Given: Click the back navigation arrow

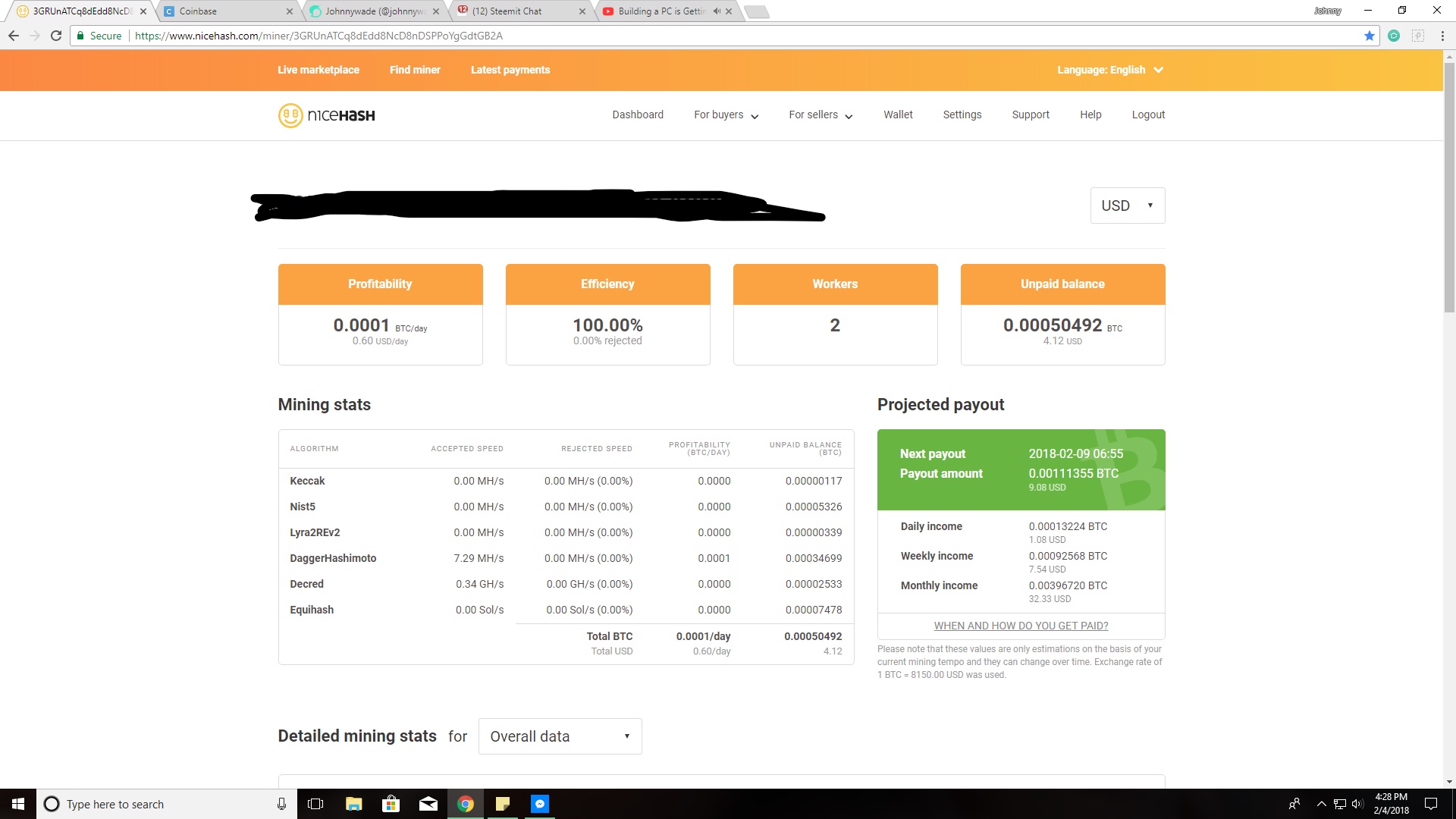Looking at the screenshot, I should (14, 35).
